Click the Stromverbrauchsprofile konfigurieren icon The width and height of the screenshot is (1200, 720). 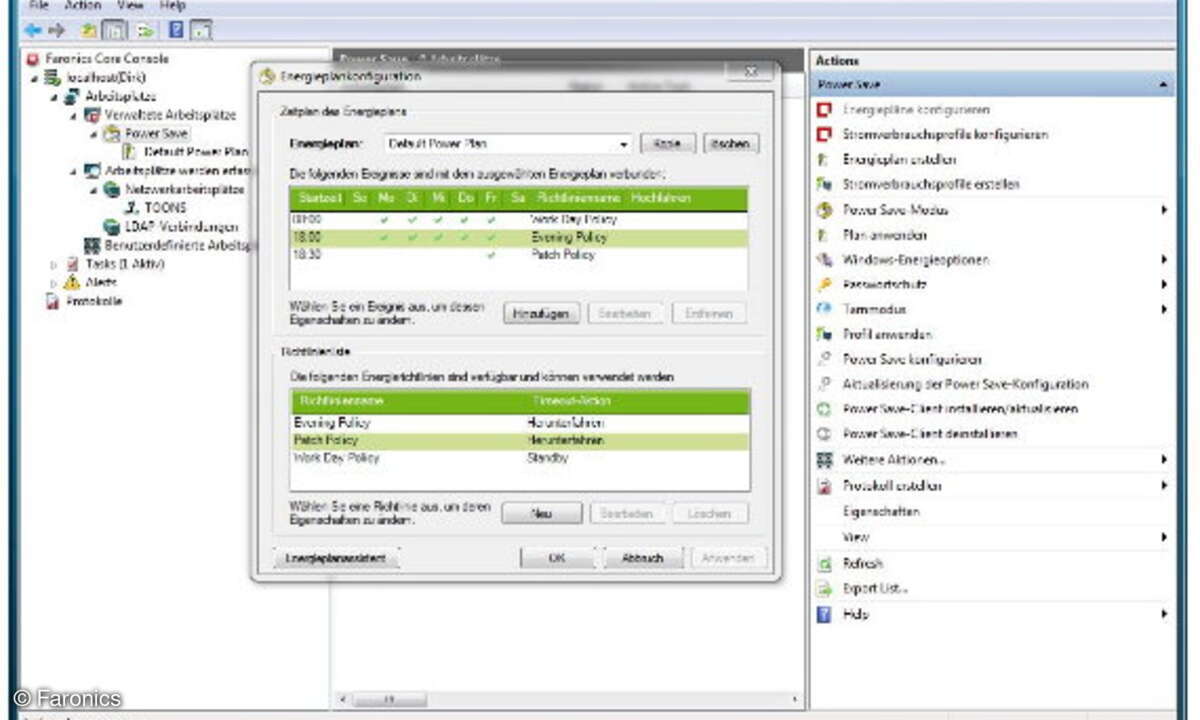pyautogui.click(x=825, y=134)
